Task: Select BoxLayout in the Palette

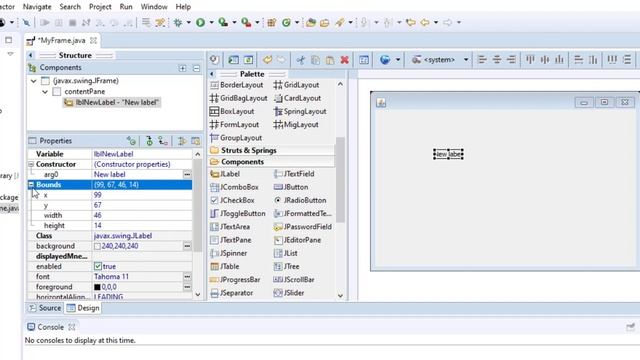Action: (x=232, y=111)
